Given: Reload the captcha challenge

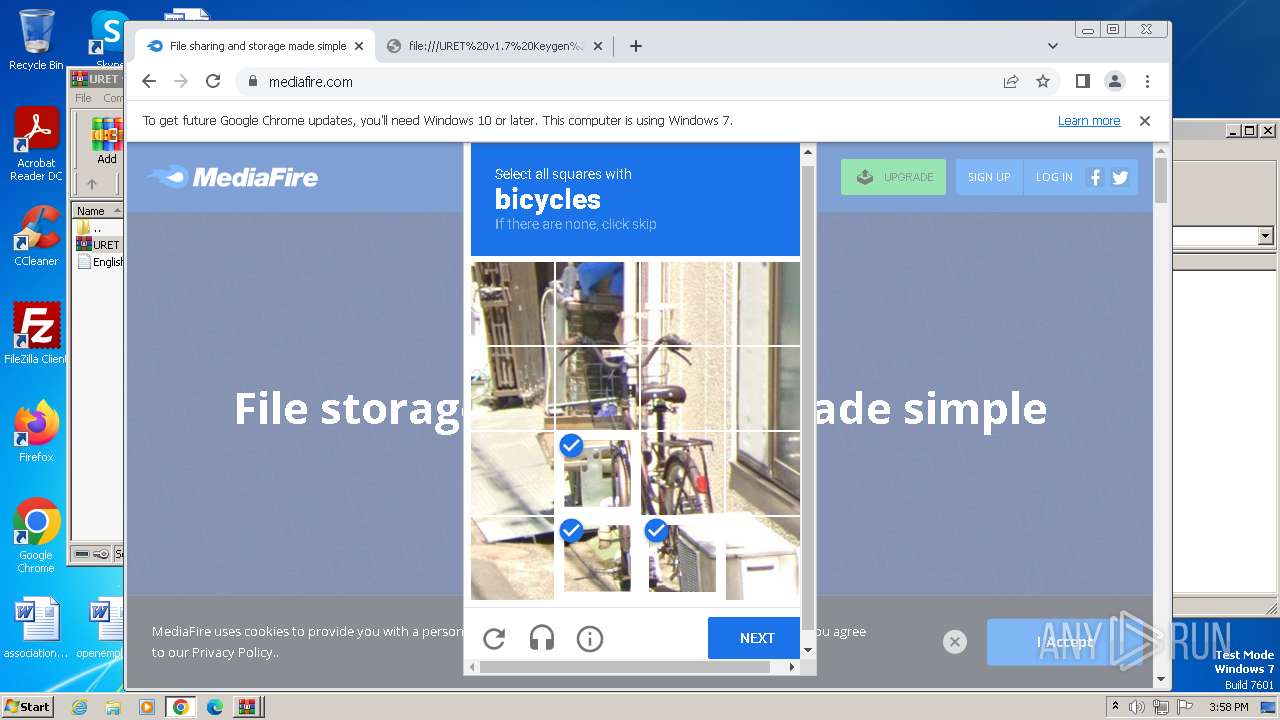Looking at the screenshot, I should coord(494,638).
